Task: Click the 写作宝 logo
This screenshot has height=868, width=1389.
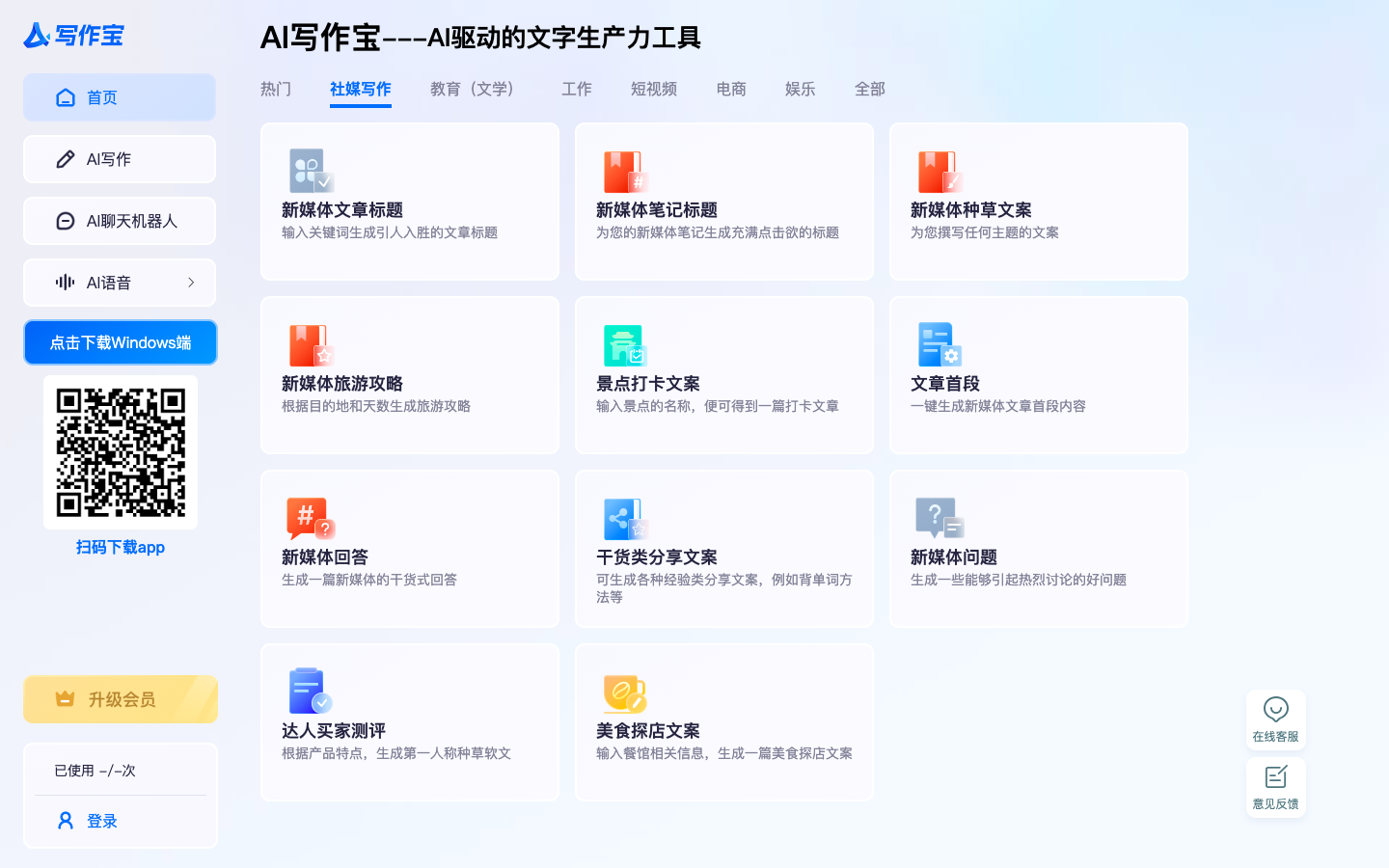Action: 74,36
